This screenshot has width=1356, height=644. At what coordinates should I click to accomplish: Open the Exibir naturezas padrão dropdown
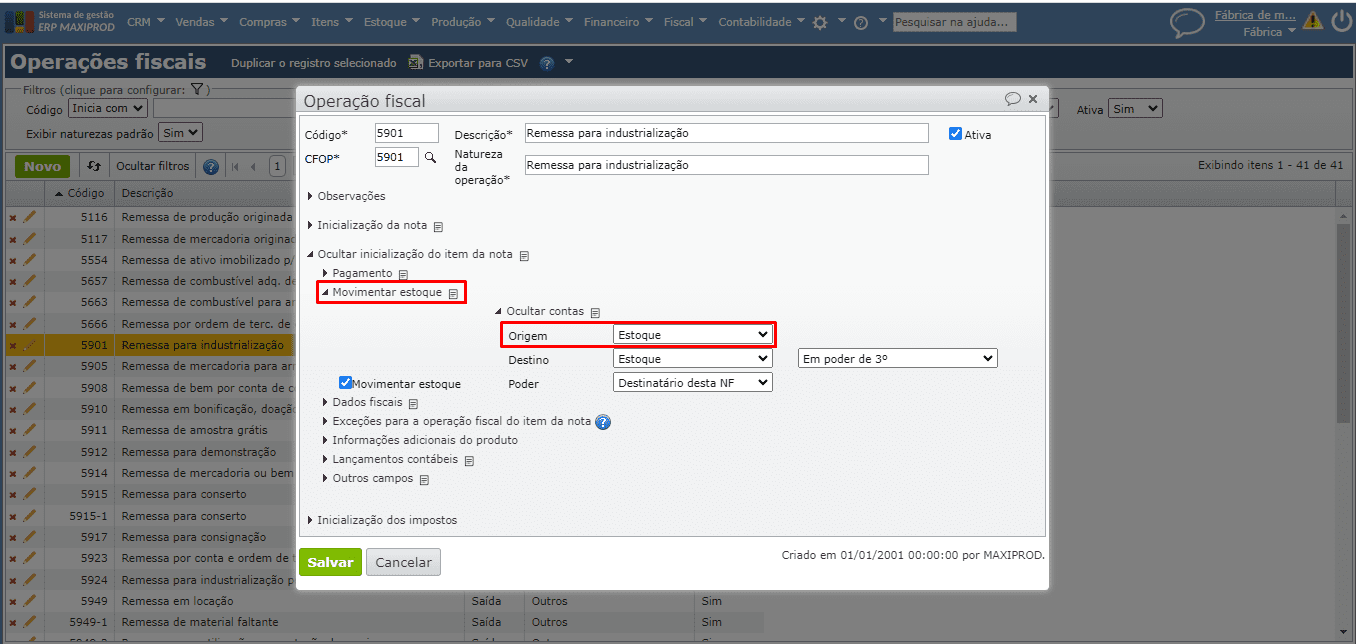[181, 132]
